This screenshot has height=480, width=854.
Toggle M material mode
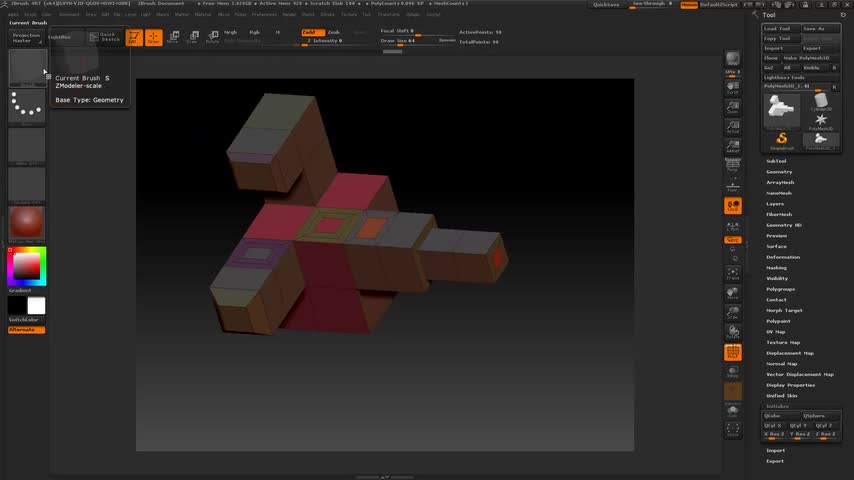[x=278, y=33]
